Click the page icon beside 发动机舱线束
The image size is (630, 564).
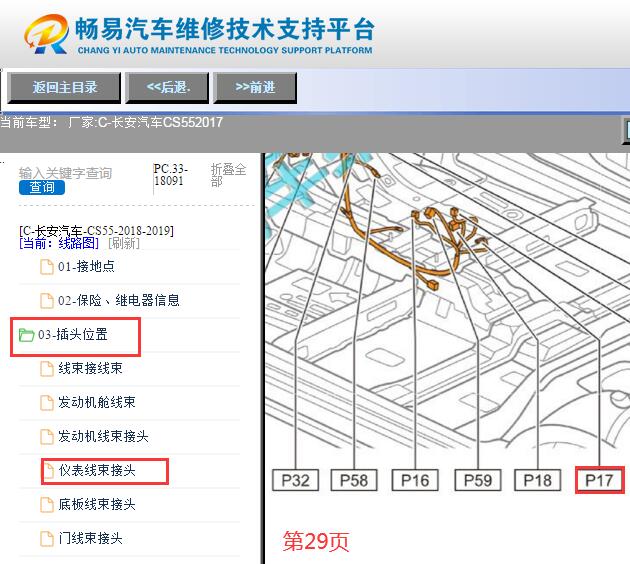47,403
